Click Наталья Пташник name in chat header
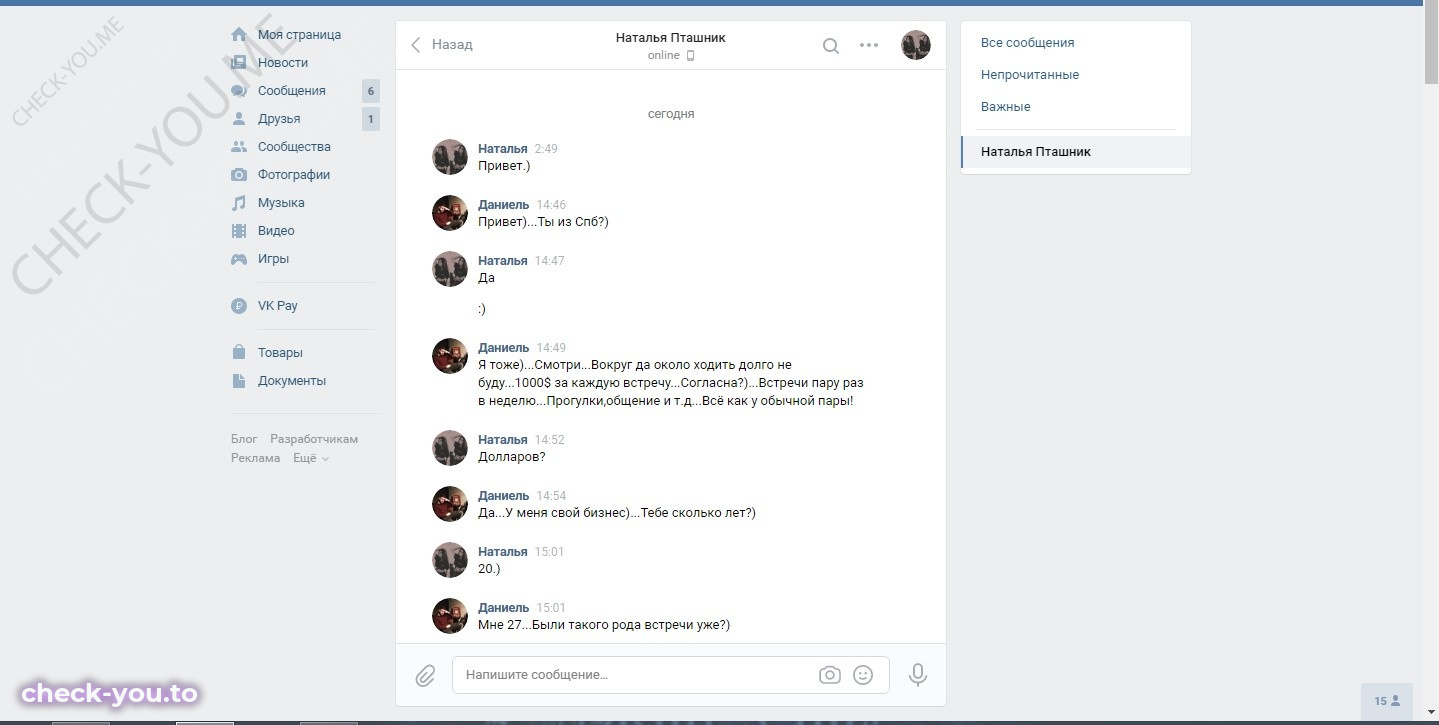 [671, 38]
